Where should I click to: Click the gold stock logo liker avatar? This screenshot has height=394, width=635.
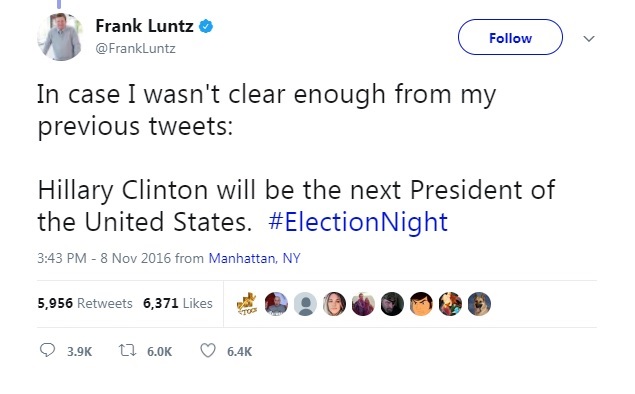point(247,304)
